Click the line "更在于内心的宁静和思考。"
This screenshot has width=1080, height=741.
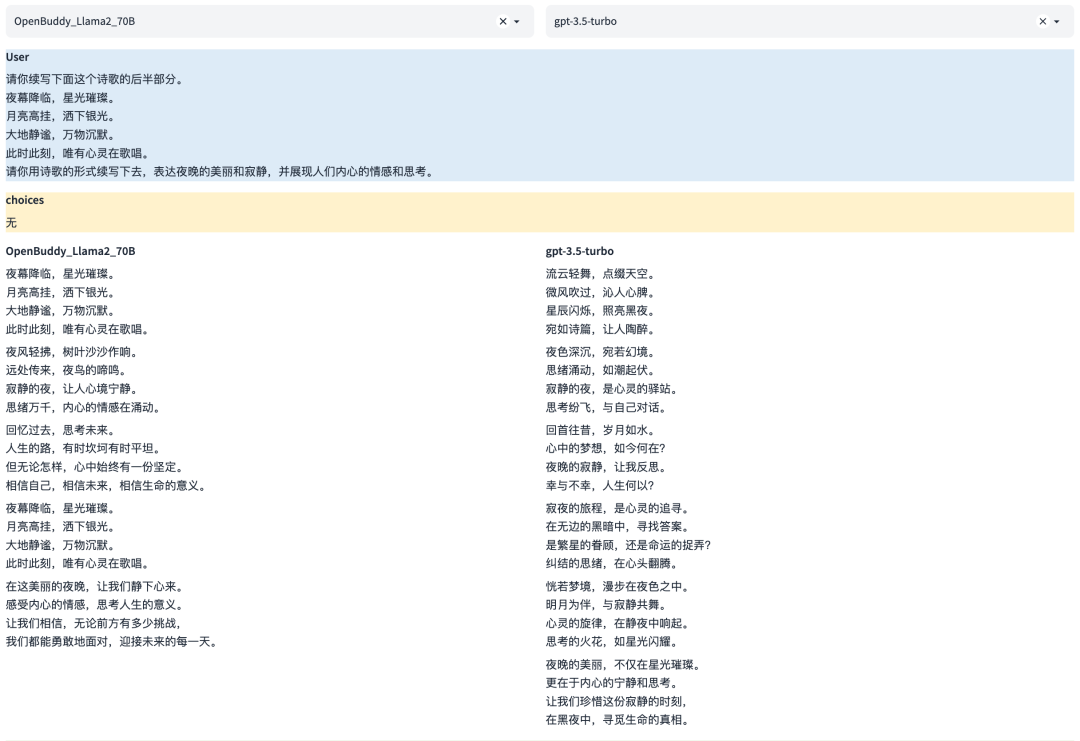[613, 683]
